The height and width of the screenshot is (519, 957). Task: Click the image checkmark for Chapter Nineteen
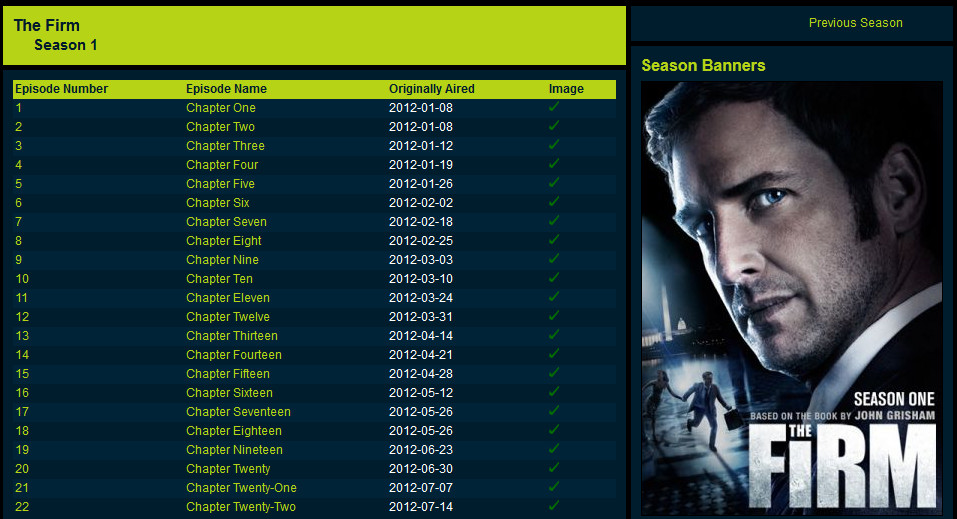tap(554, 448)
